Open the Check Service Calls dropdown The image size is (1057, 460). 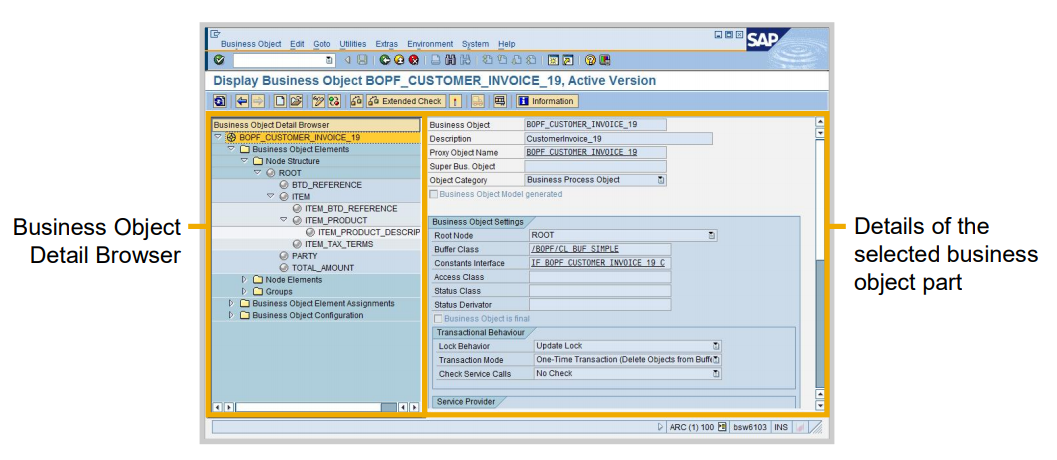pos(716,373)
